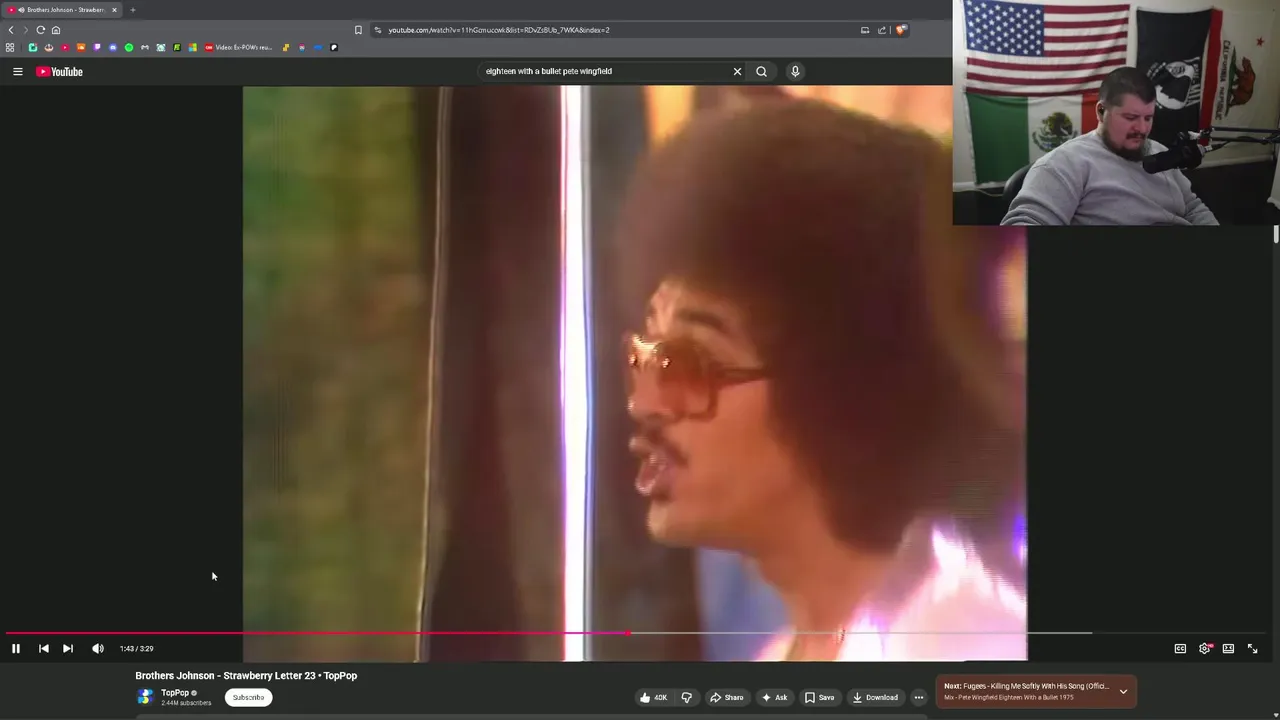The height and width of the screenshot is (720, 1280).
Task: Open the Spotify green bookmark
Action: pos(129,47)
